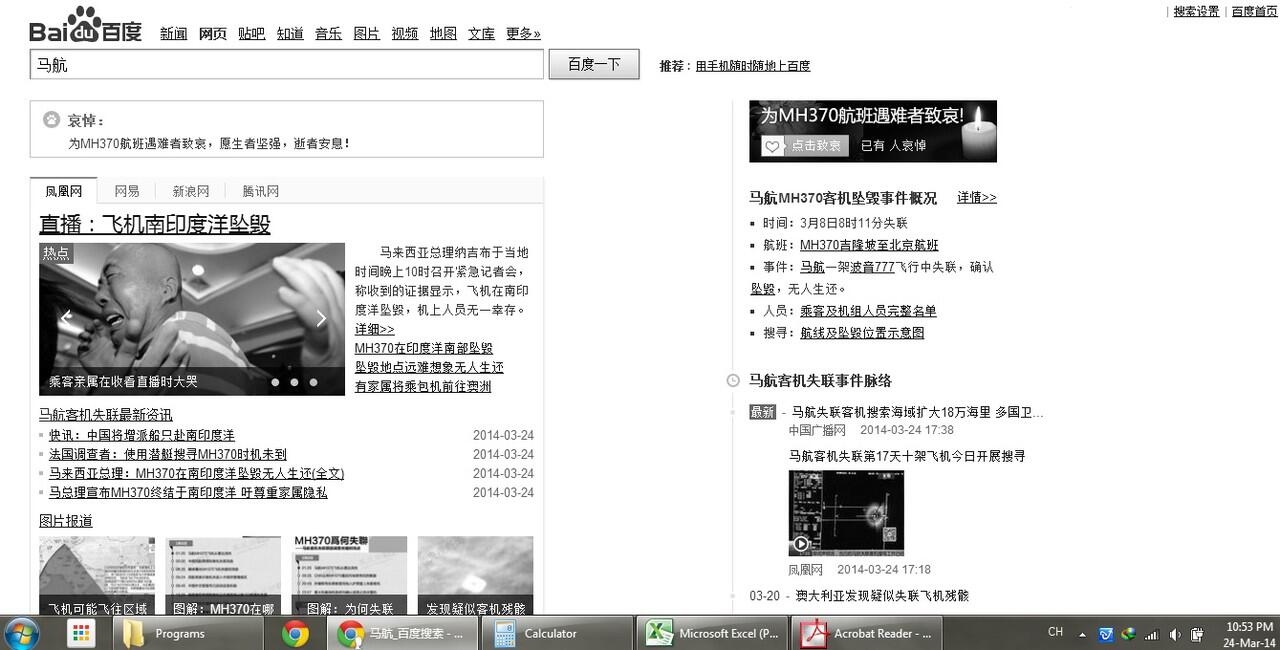Show the previous slideshow image
The height and width of the screenshot is (650, 1280).
[67, 318]
